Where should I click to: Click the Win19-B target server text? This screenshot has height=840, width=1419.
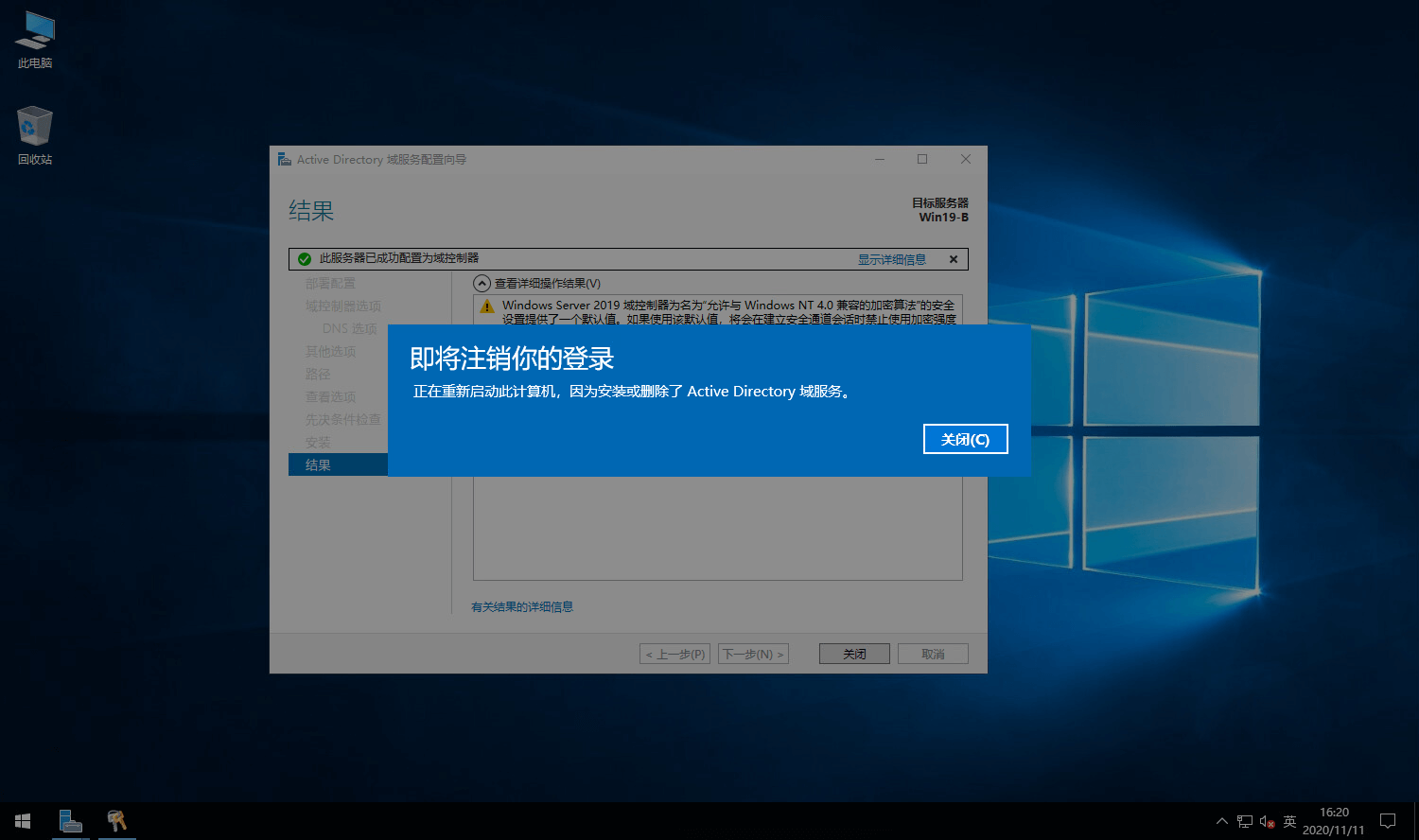(943, 217)
